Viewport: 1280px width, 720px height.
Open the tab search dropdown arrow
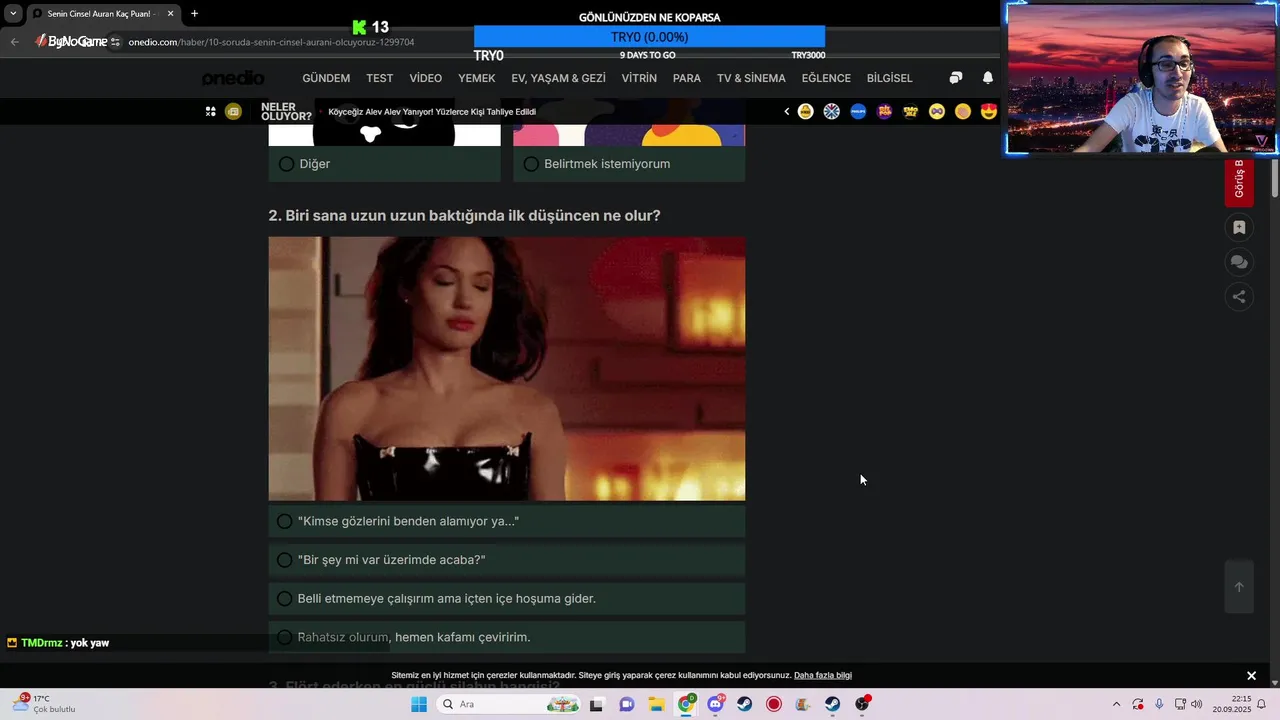[13, 14]
